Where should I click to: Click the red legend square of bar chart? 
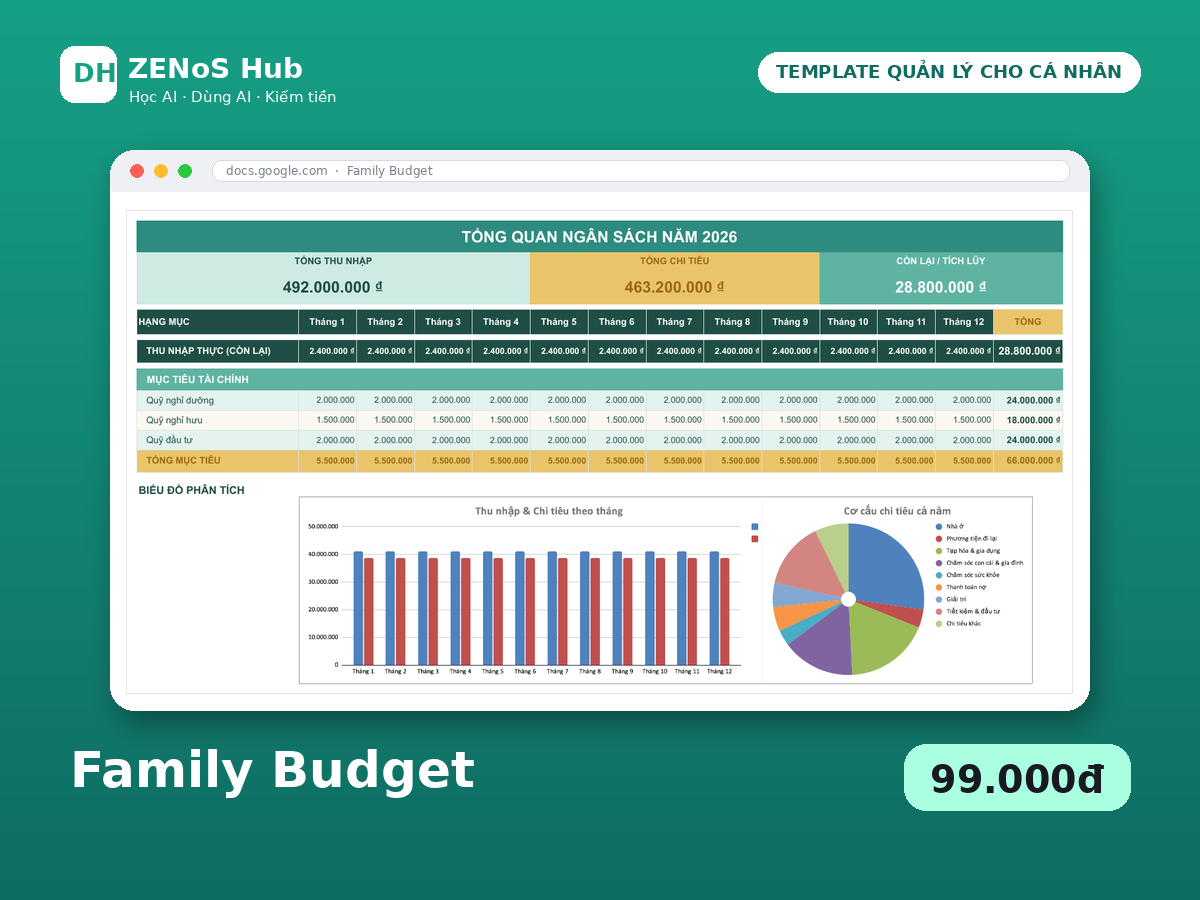(x=755, y=539)
